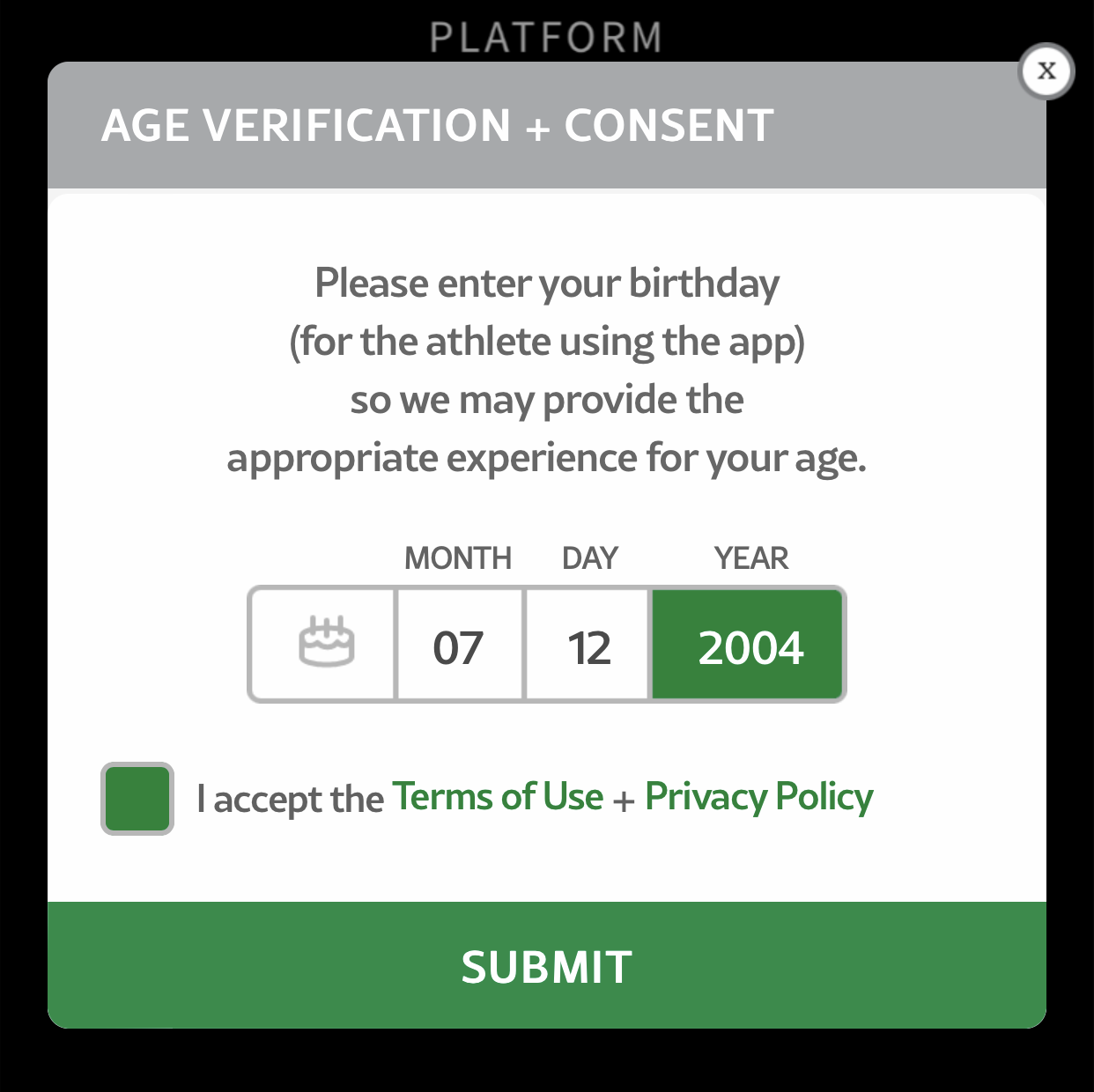
Task: Click the plus sign between the policy links
Action: click(x=624, y=801)
